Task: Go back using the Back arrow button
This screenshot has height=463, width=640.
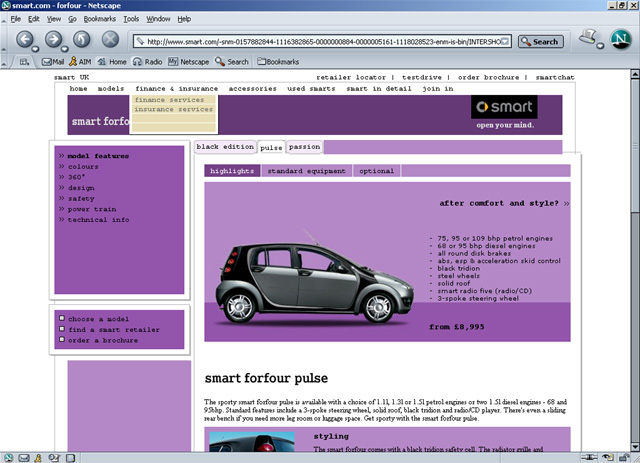Action: pyautogui.click(x=25, y=39)
